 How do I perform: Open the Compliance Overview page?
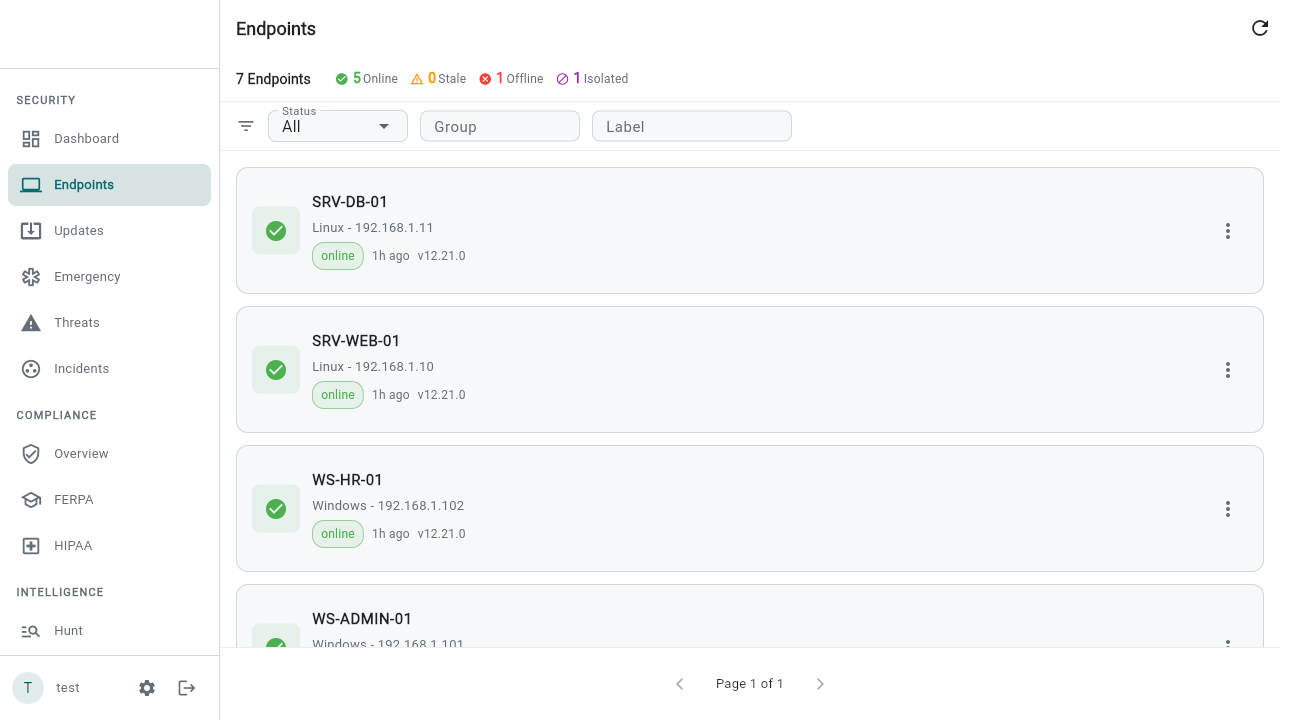81,453
